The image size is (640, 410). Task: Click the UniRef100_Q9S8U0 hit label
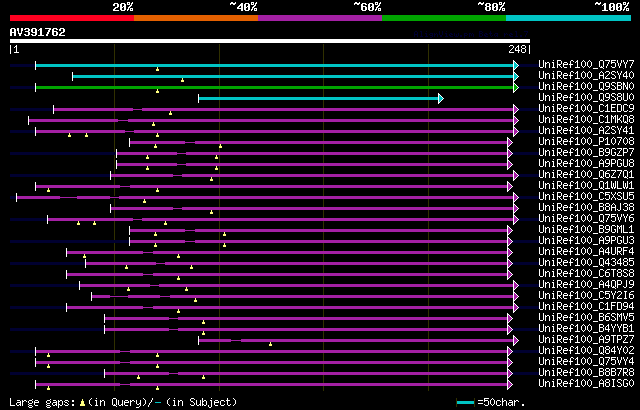pos(586,98)
